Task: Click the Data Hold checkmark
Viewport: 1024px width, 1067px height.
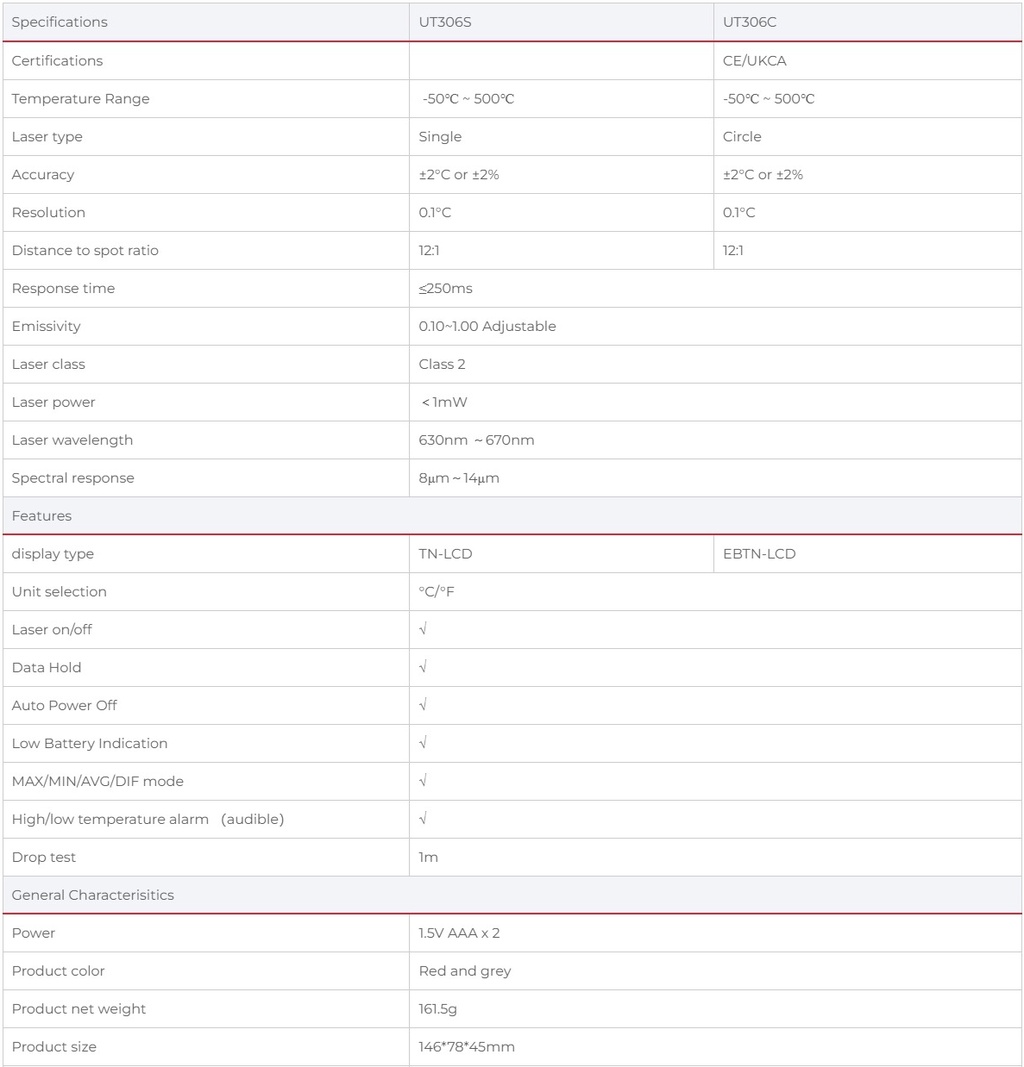Action: 423,667
